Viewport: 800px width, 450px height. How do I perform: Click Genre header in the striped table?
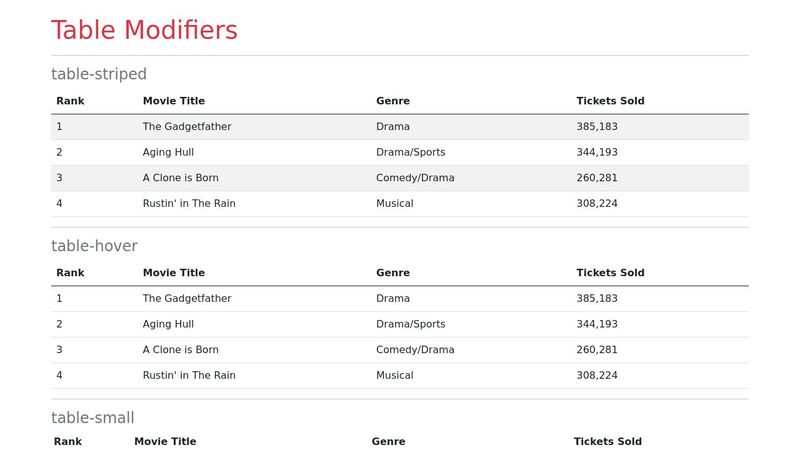pyautogui.click(x=393, y=101)
